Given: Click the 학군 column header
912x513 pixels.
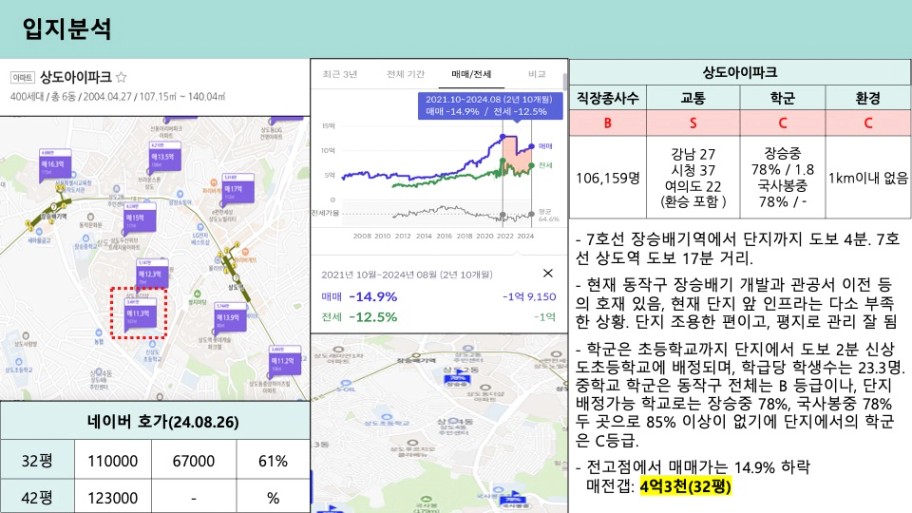Looking at the screenshot, I should 782,98.
